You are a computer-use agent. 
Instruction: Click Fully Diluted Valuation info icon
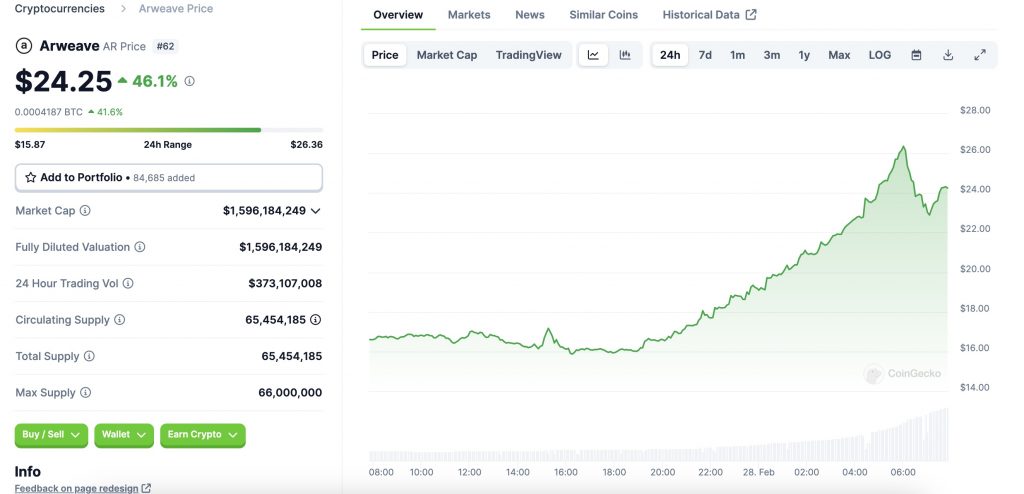click(x=140, y=247)
